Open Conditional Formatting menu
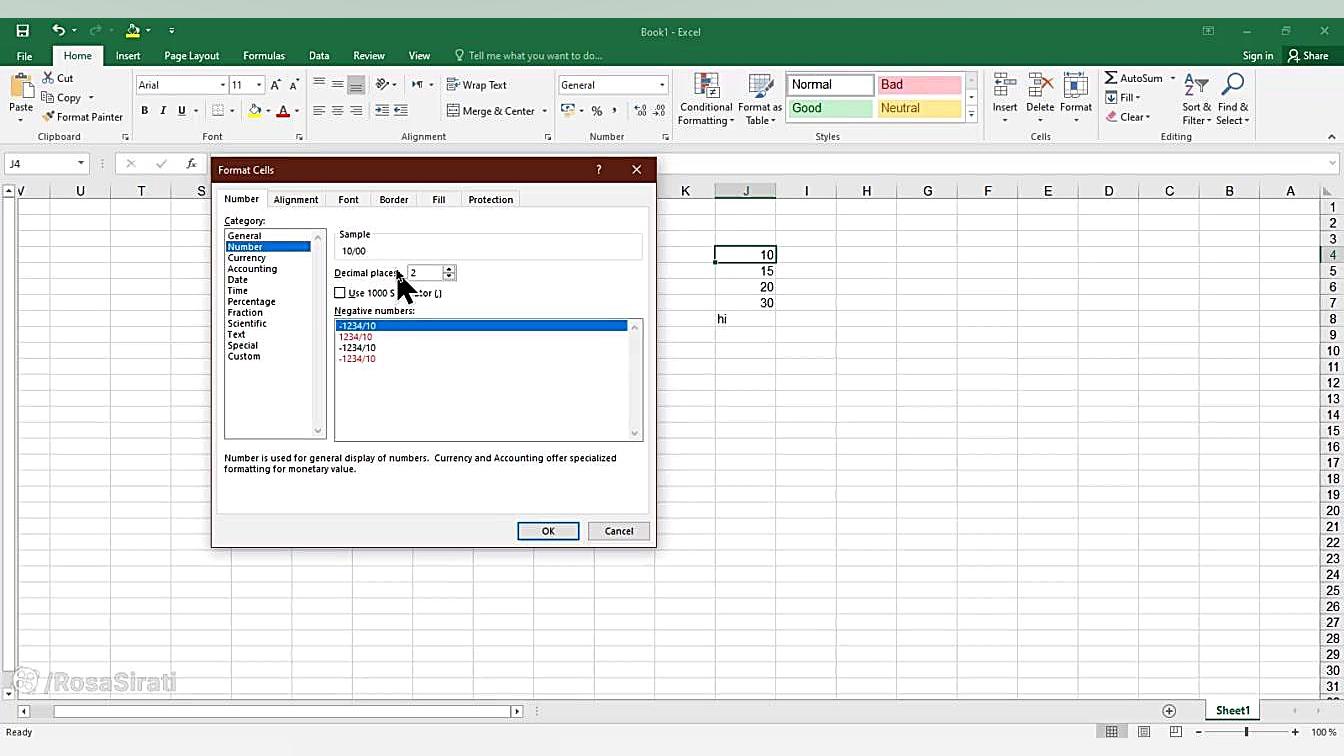Viewport: 1344px width, 756px height. point(706,99)
